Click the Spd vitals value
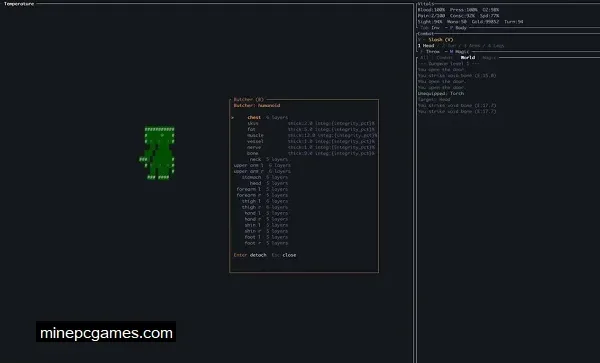The width and height of the screenshot is (600, 363). click(489, 16)
